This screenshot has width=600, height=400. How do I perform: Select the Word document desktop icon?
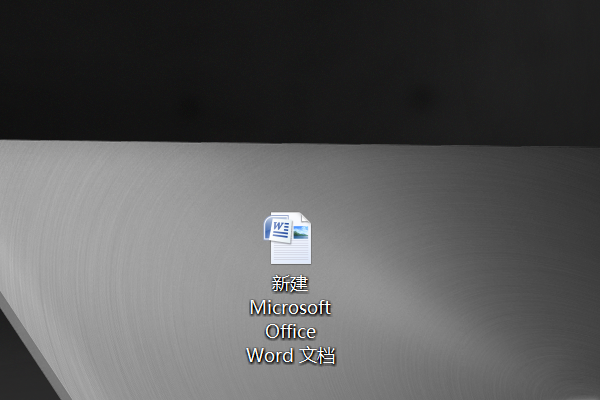(x=287, y=238)
